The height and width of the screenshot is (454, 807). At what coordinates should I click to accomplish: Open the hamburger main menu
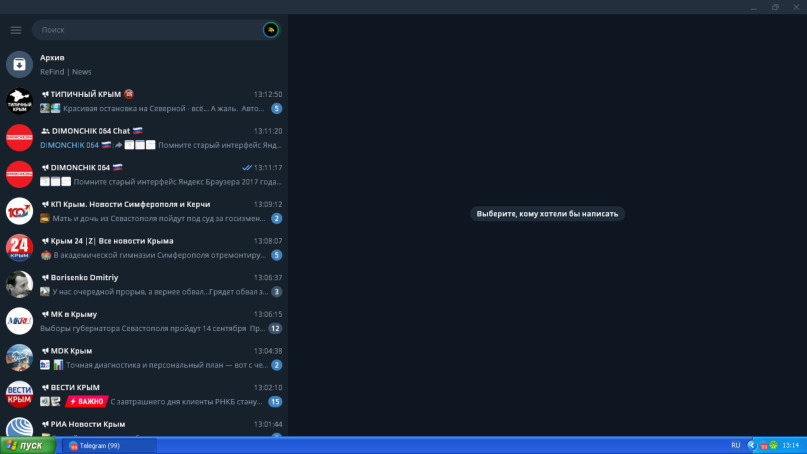point(16,30)
